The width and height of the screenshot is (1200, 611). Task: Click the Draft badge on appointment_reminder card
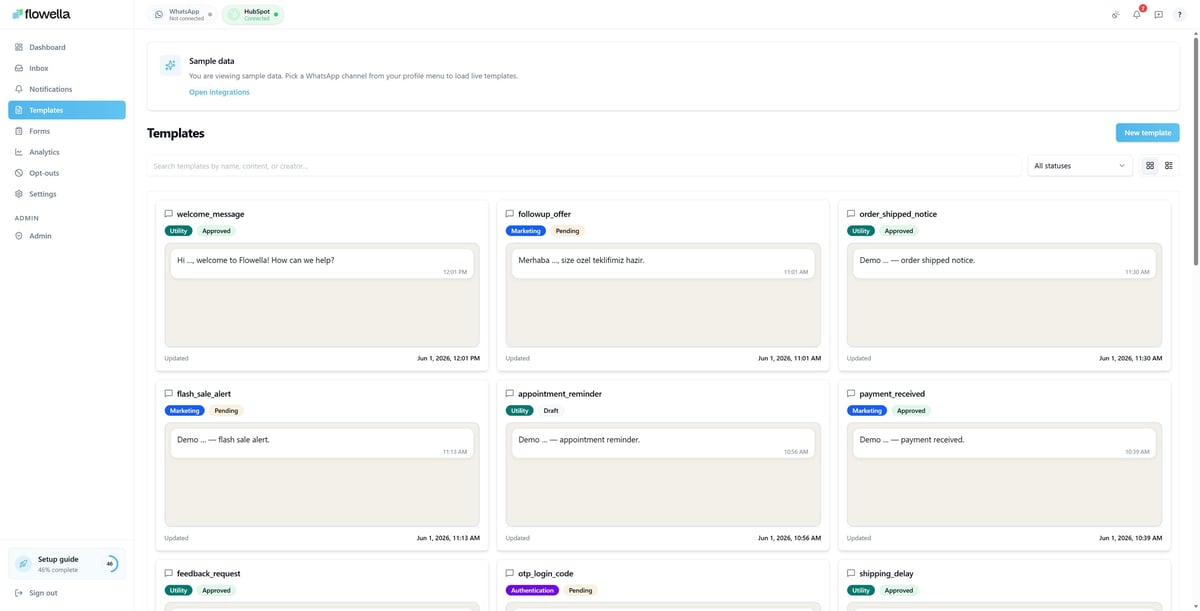click(551, 411)
